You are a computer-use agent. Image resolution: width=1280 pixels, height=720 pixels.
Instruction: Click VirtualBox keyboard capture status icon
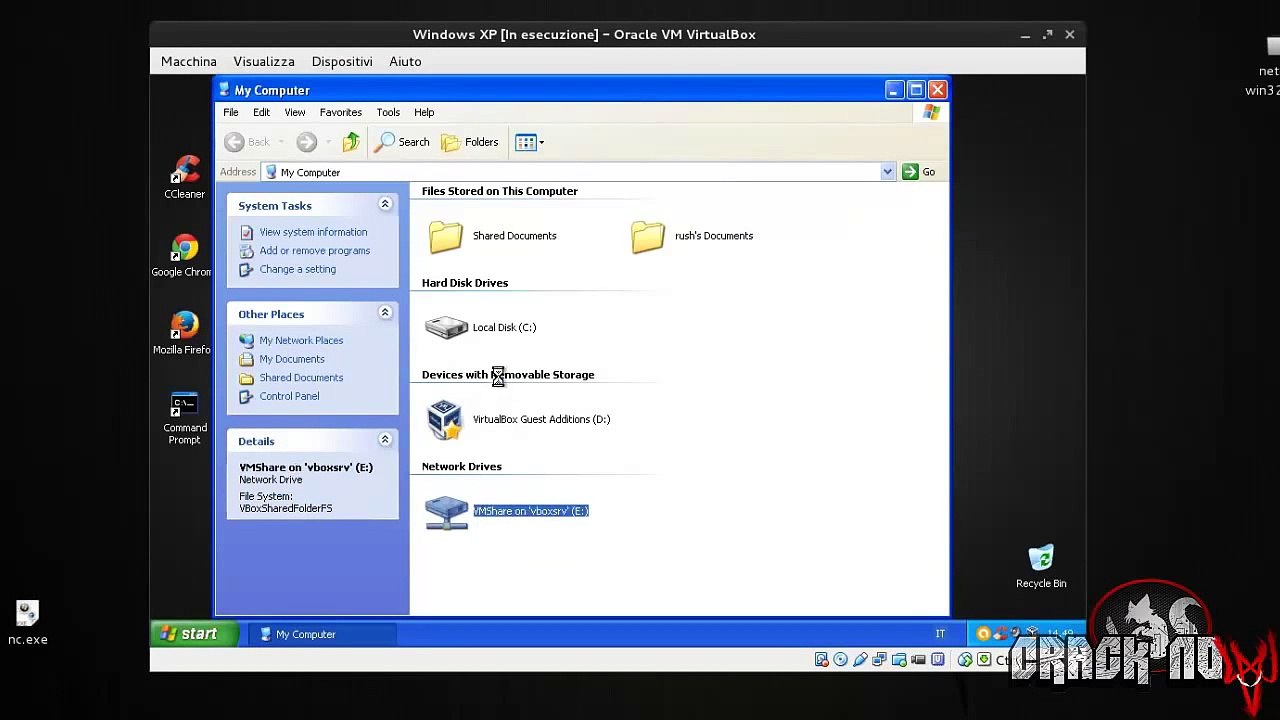984,660
